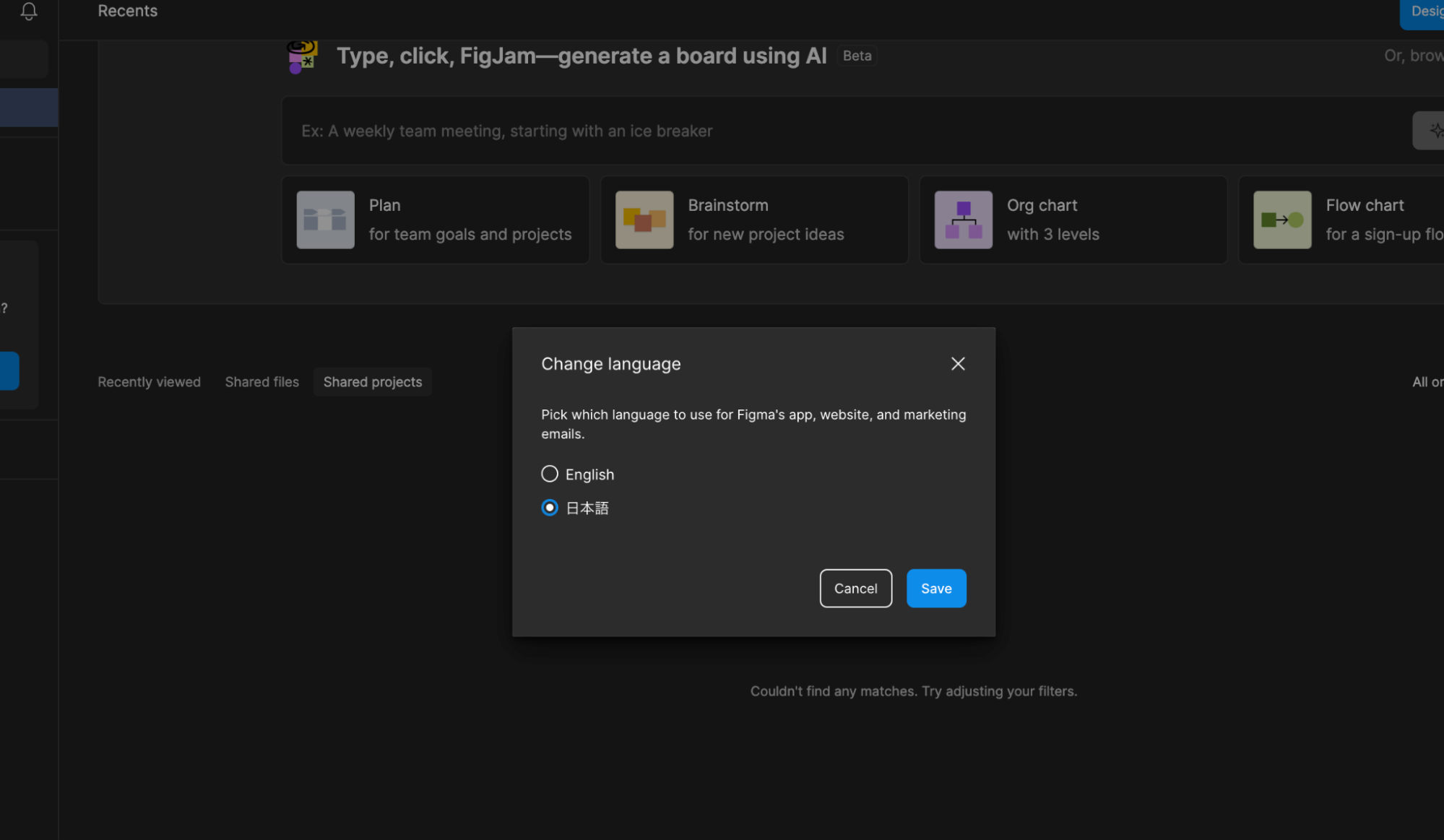Open the All organizations filter dropdown
Image resolution: width=1444 pixels, height=840 pixels.
[1427, 382]
